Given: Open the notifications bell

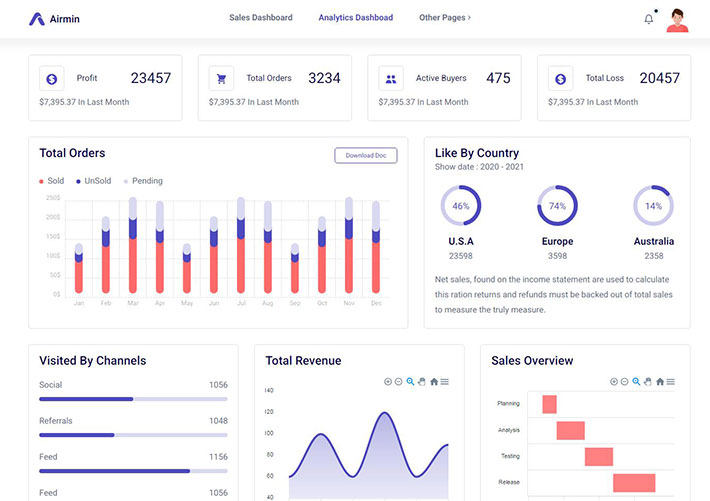Looking at the screenshot, I should (x=648, y=18).
